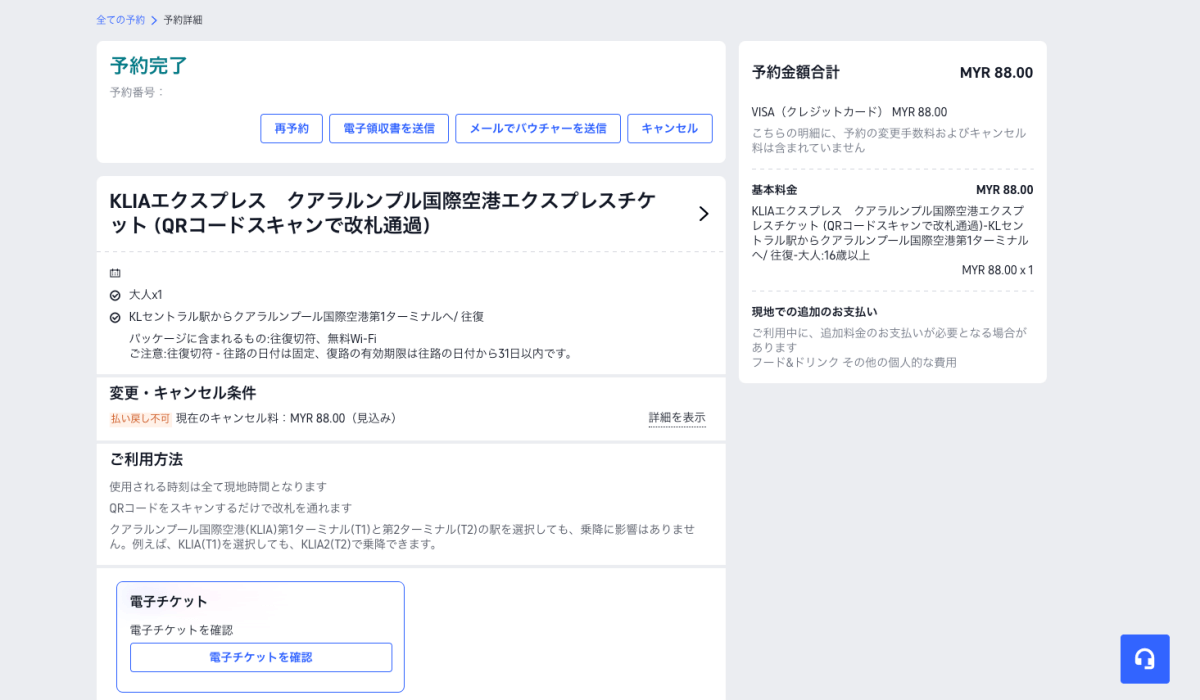Viewport: 1200px width, 700px height.
Task: Click 現在のキャンセル料：MYR 88.00 text
Action: (289, 418)
